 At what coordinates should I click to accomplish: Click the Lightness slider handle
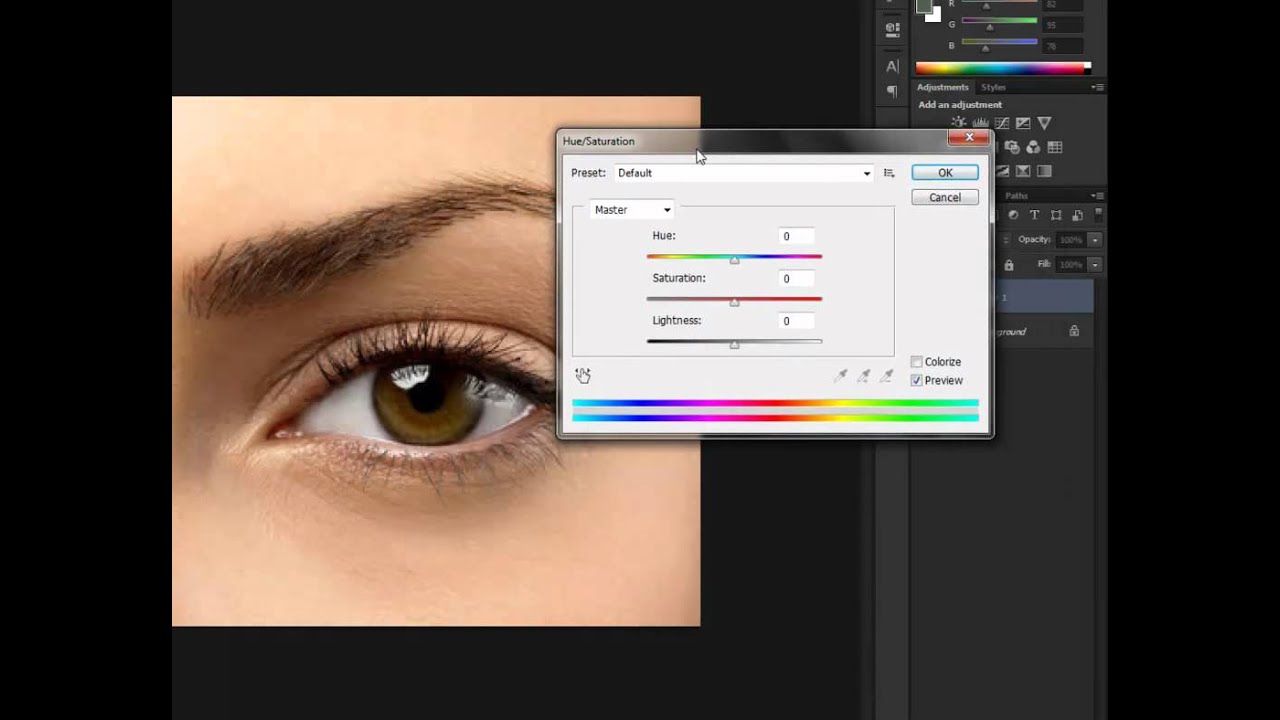pyautogui.click(x=734, y=345)
